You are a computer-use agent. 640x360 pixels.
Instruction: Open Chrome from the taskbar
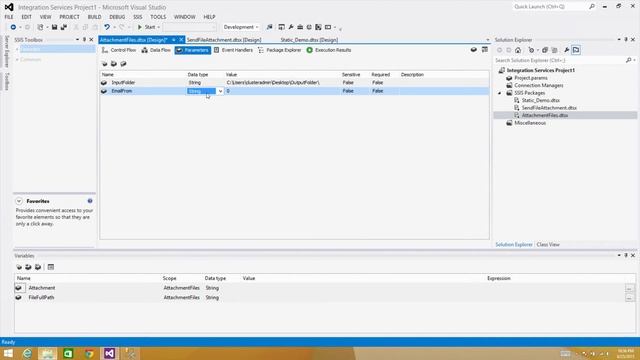coord(89,353)
